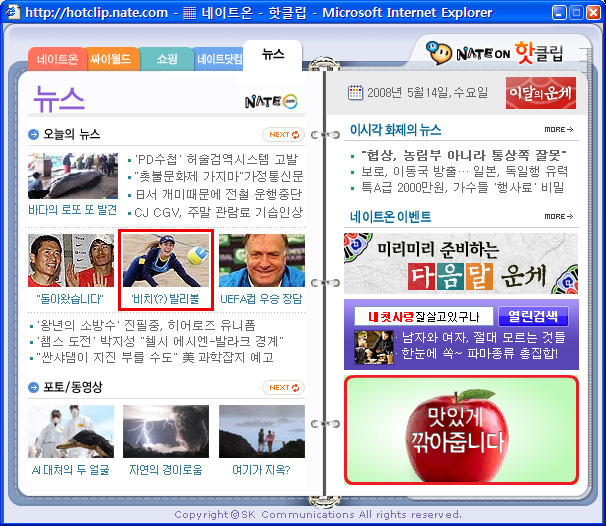Open the AI quarantine workers photo
The height and width of the screenshot is (526, 606).
[71, 431]
